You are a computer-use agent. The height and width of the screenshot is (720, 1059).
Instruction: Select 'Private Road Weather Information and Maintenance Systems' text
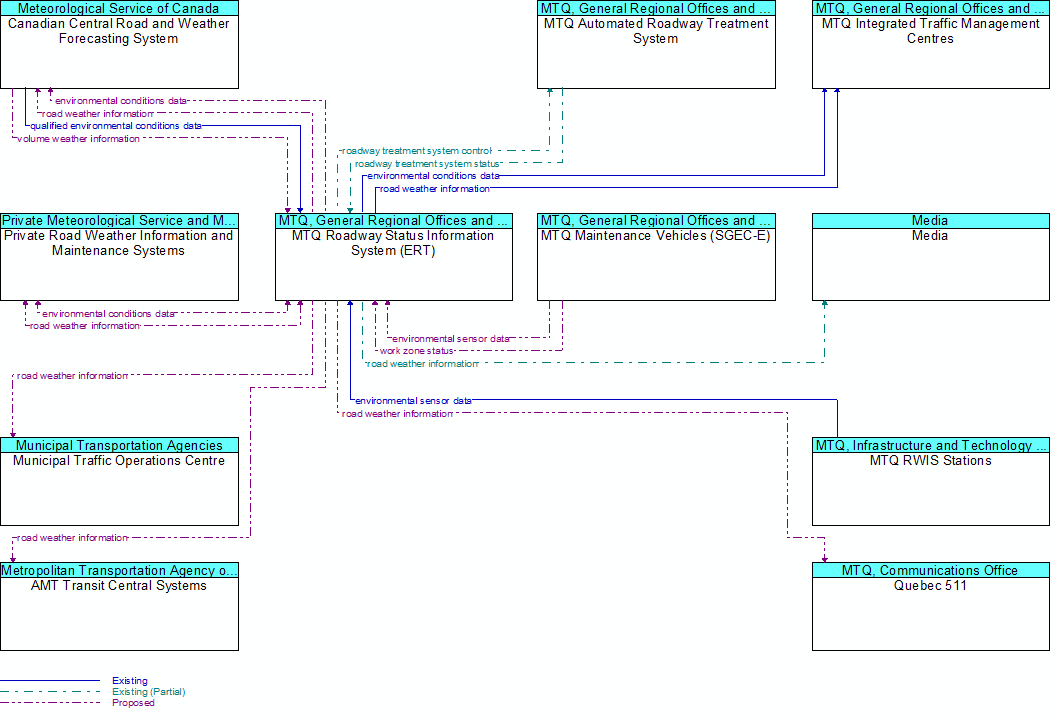tap(119, 243)
